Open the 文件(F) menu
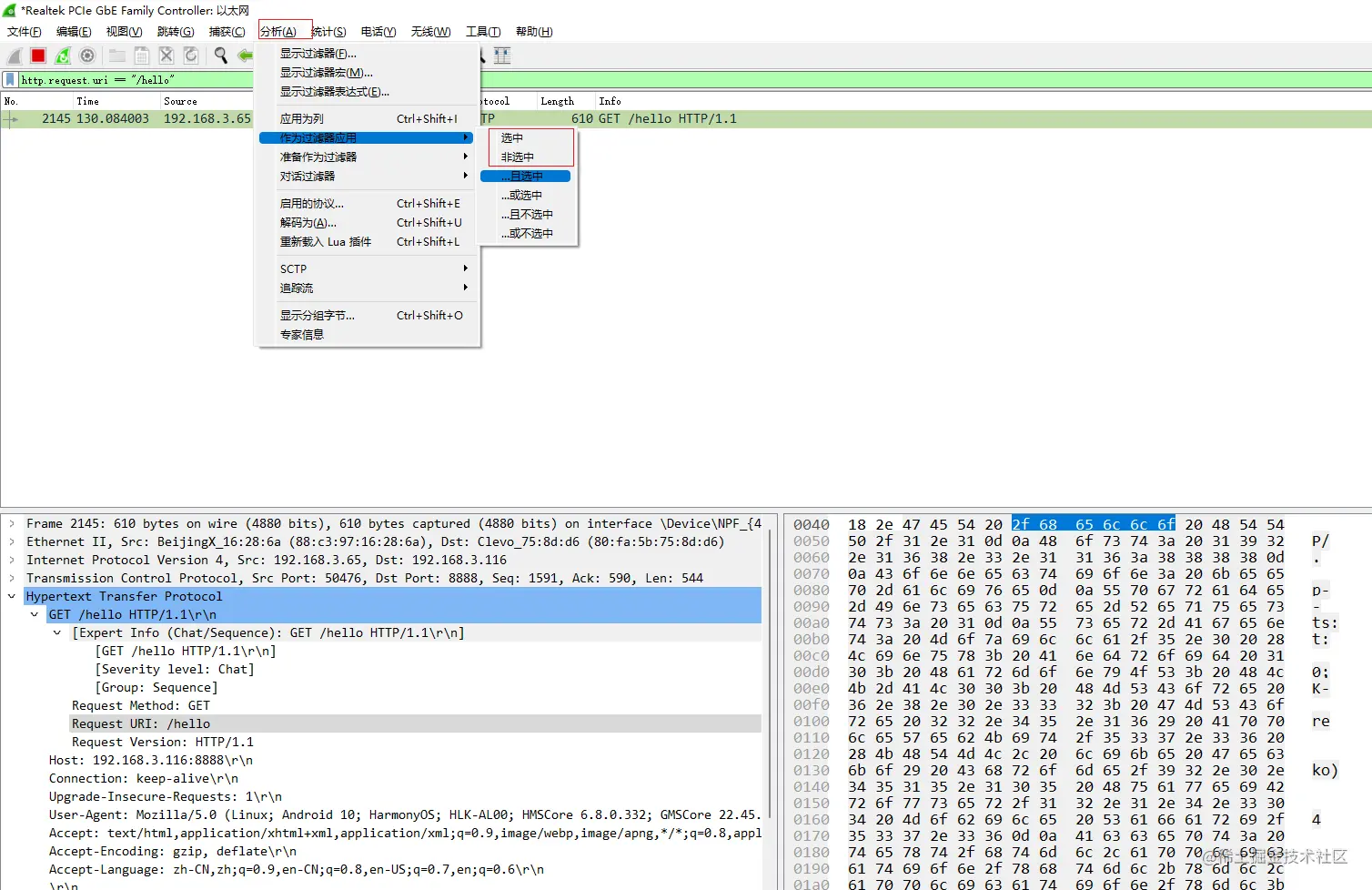The height and width of the screenshot is (890, 1372). 25,32
